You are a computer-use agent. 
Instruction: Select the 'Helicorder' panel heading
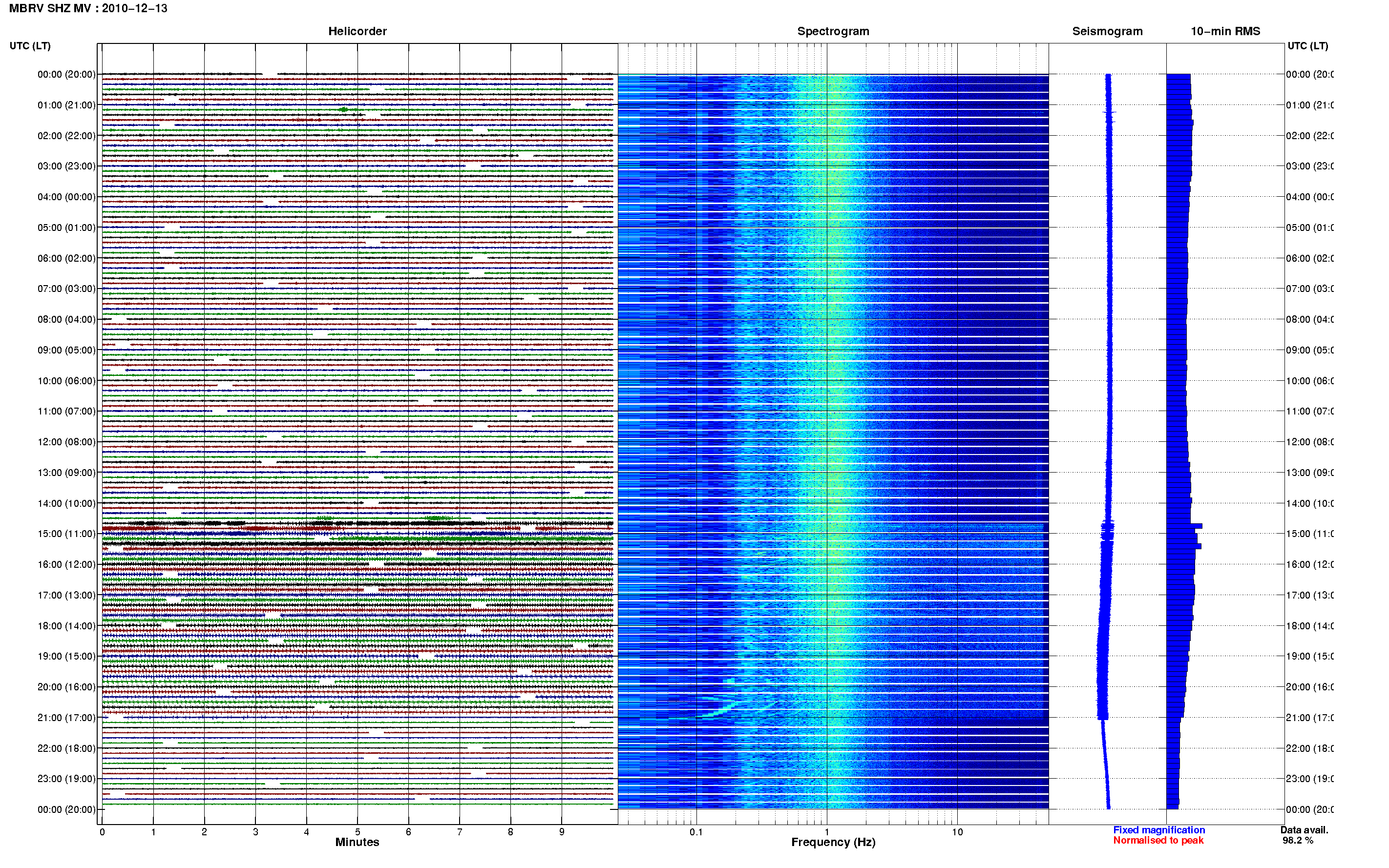[x=357, y=32]
